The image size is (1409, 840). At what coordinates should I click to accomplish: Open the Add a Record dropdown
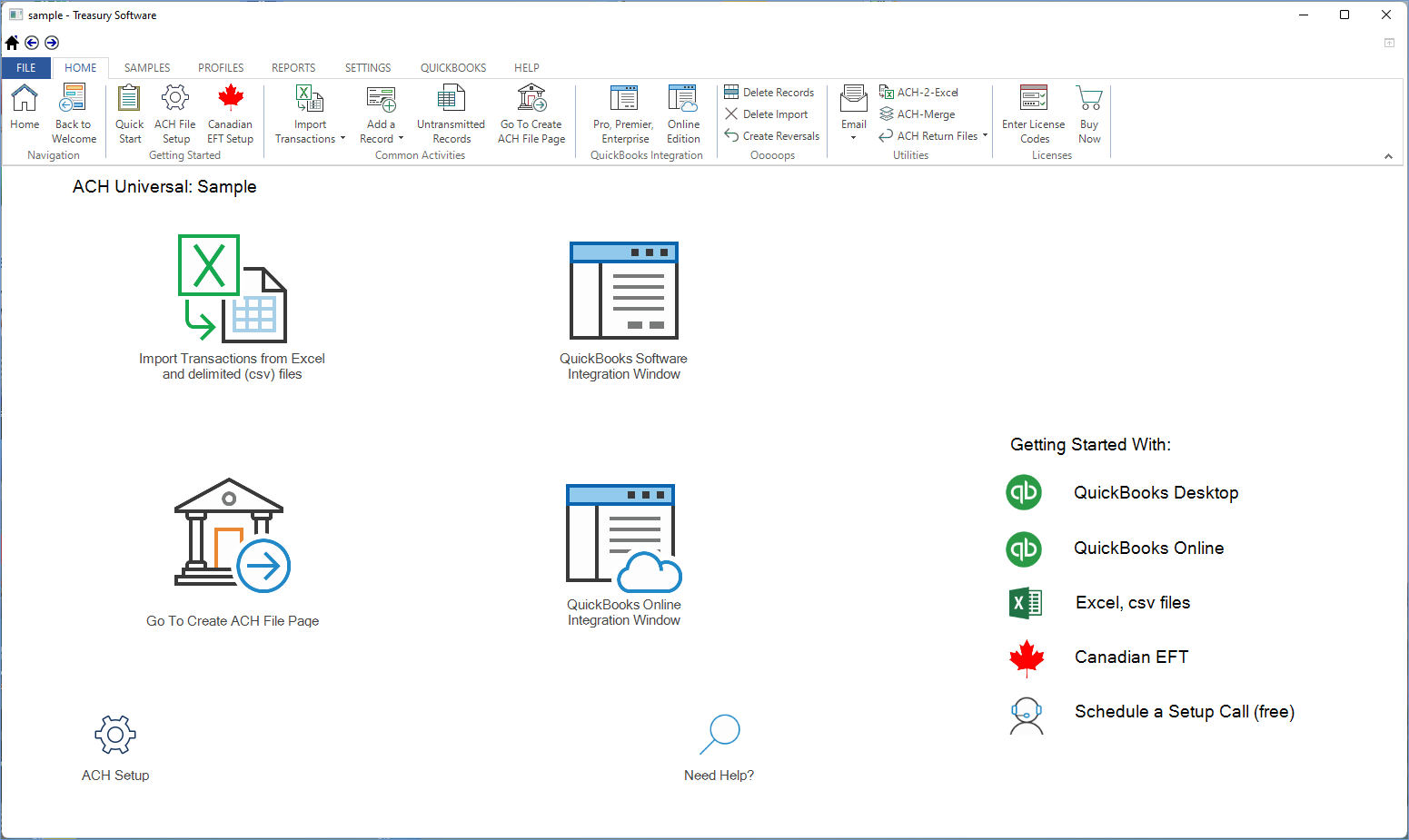(x=400, y=139)
